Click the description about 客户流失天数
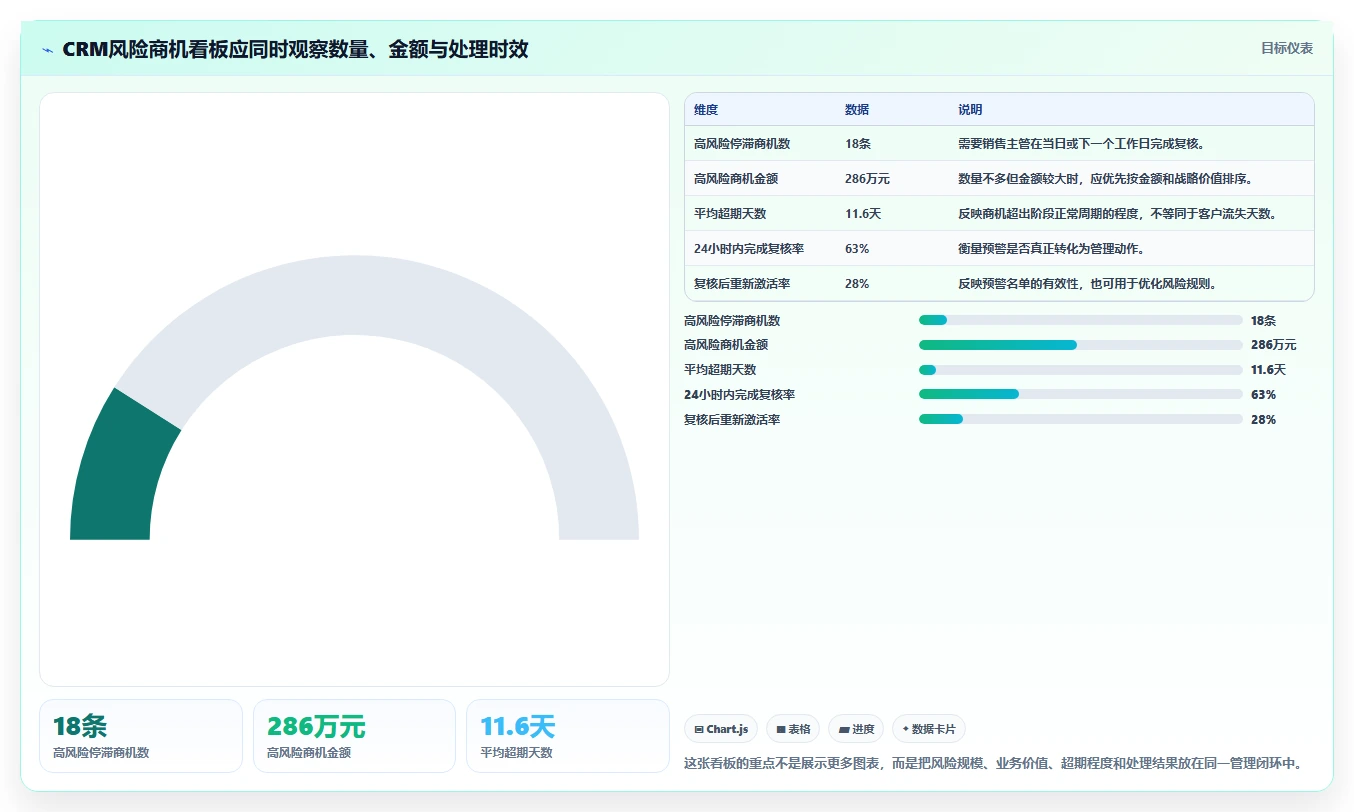The height and width of the screenshot is (812, 1354). [x=1118, y=214]
